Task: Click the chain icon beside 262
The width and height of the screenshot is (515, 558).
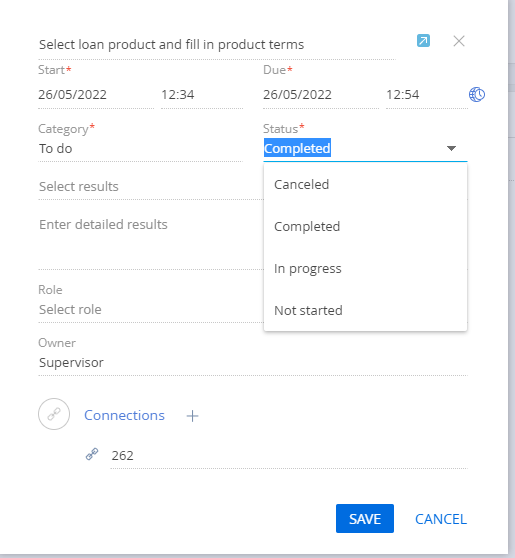Action: tap(92, 454)
